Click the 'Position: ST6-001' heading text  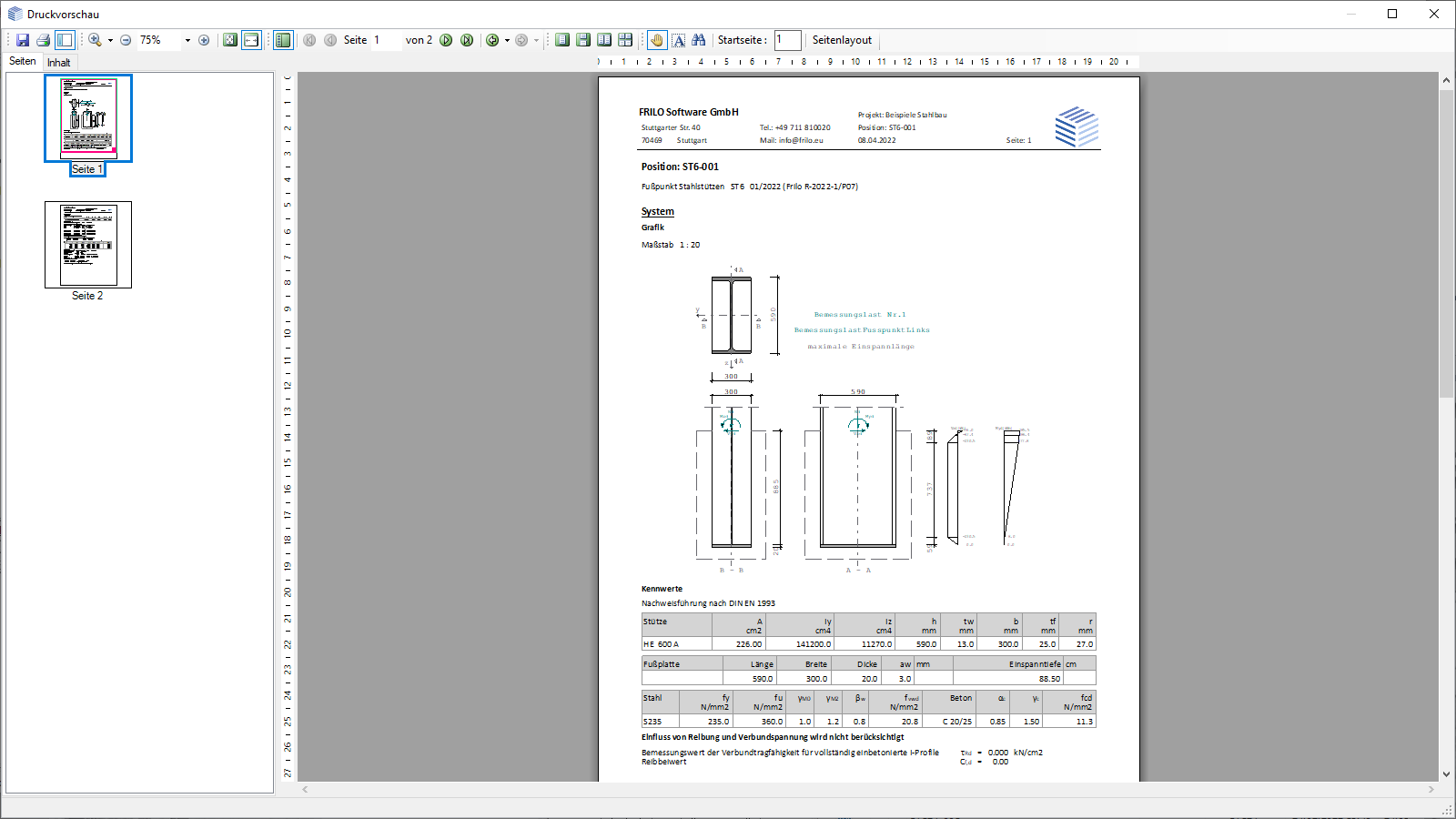click(x=680, y=167)
